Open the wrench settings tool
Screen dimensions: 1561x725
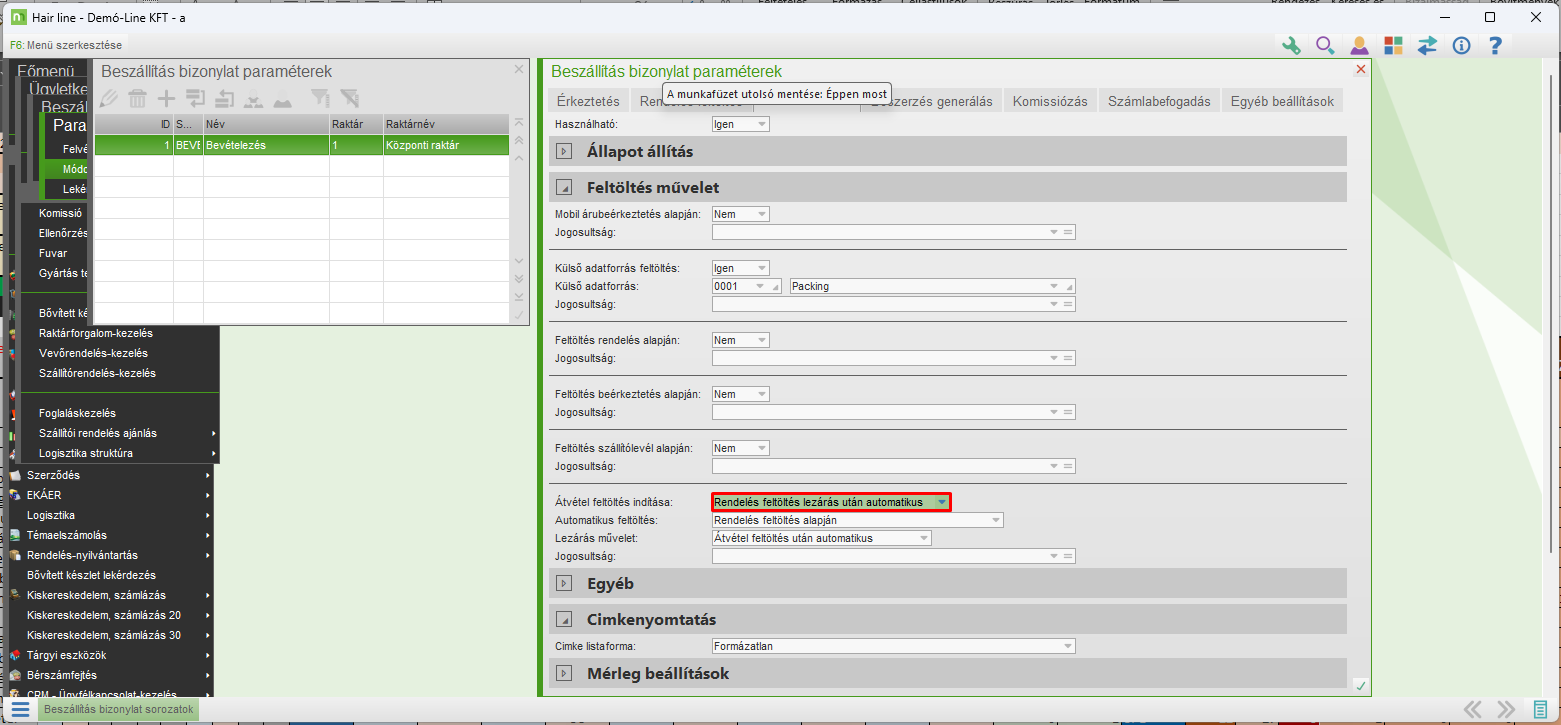pos(1291,45)
